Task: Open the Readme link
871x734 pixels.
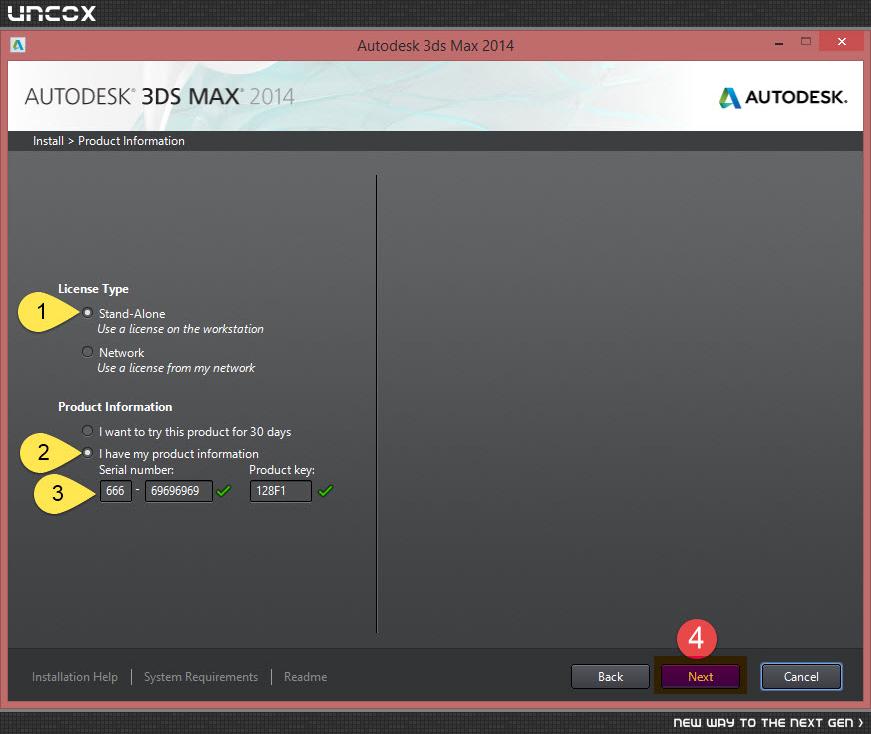Action: (305, 677)
